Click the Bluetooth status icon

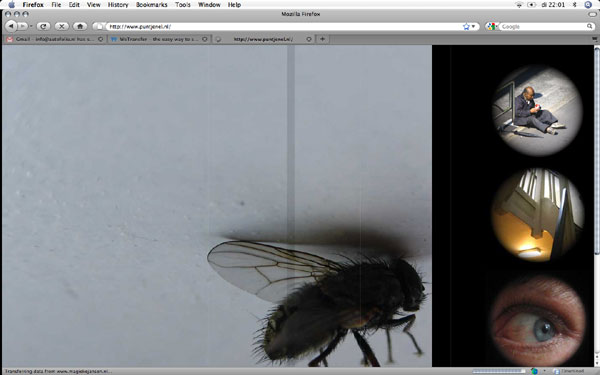(574, 5)
